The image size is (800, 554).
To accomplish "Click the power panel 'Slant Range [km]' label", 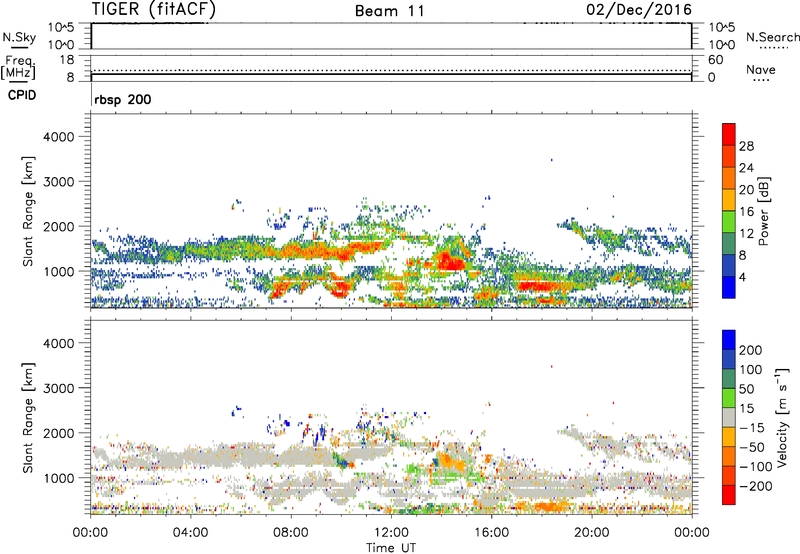I will [28, 211].
